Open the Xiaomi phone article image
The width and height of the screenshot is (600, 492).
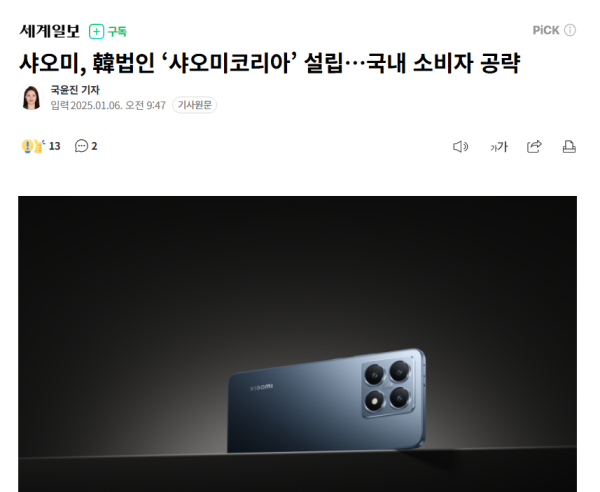pos(297,344)
